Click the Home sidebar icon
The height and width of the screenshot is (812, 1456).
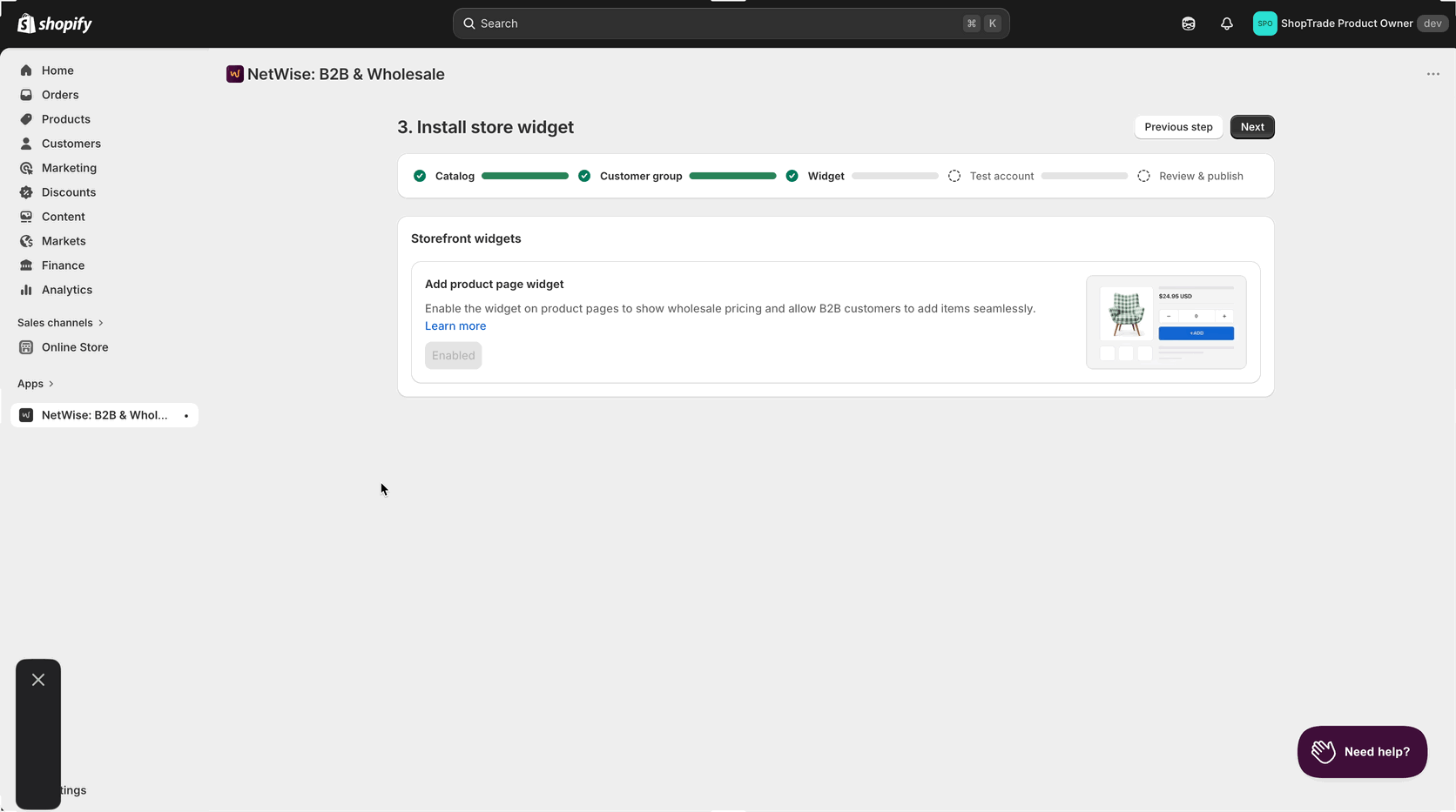(x=26, y=70)
